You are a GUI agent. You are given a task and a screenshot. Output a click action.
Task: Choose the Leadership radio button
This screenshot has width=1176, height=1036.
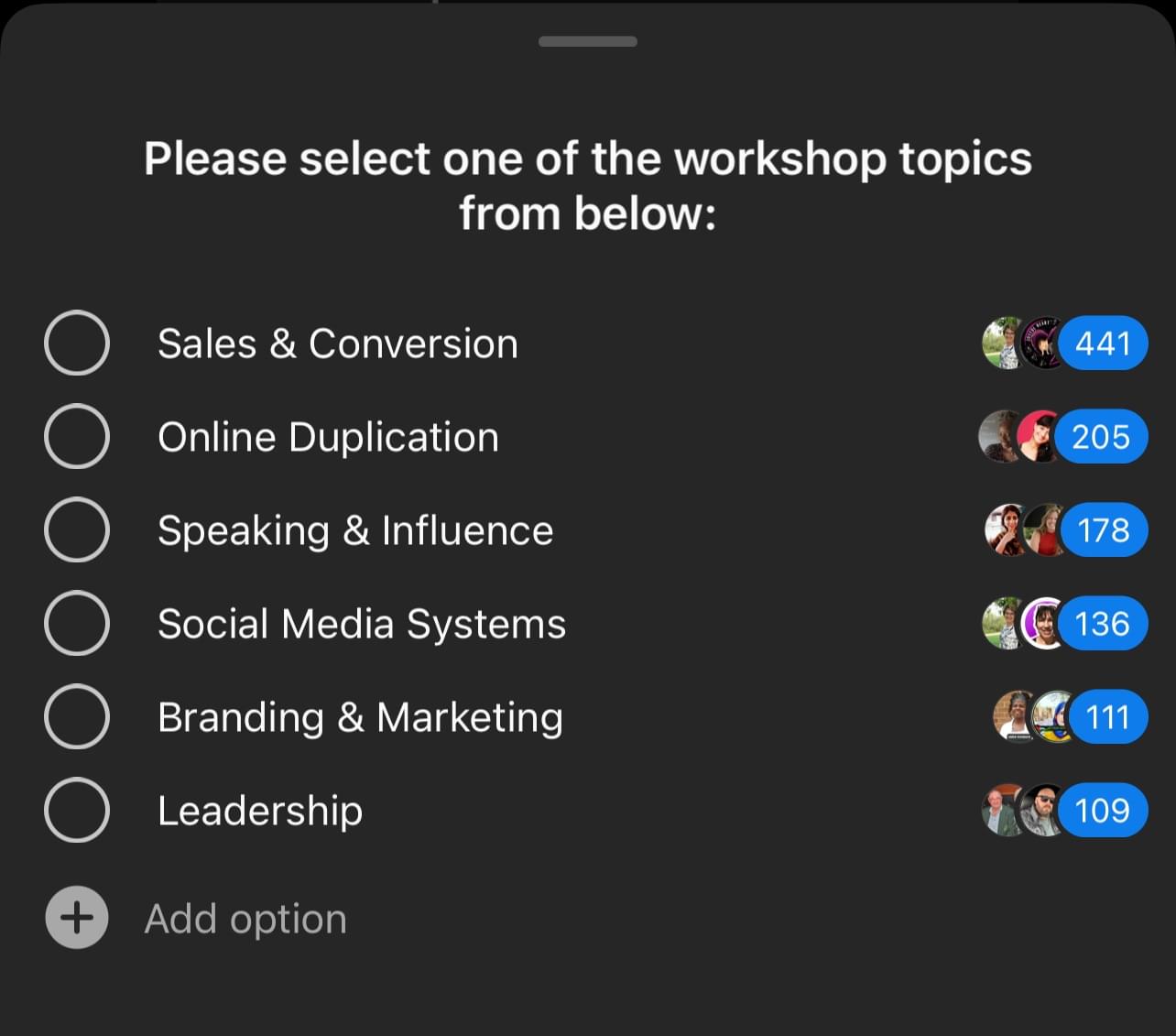[x=77, y=811]
